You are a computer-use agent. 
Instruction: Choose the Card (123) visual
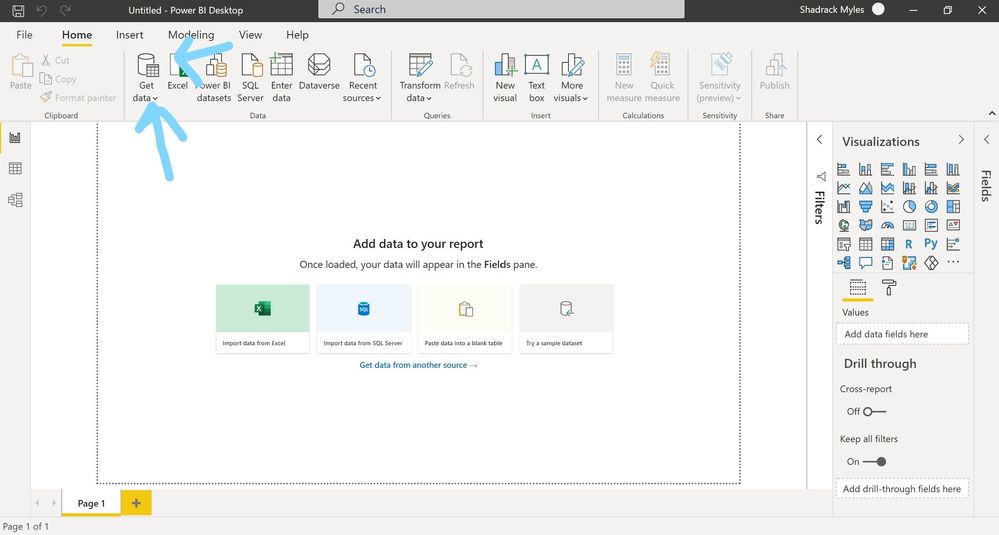coord(909,225)
